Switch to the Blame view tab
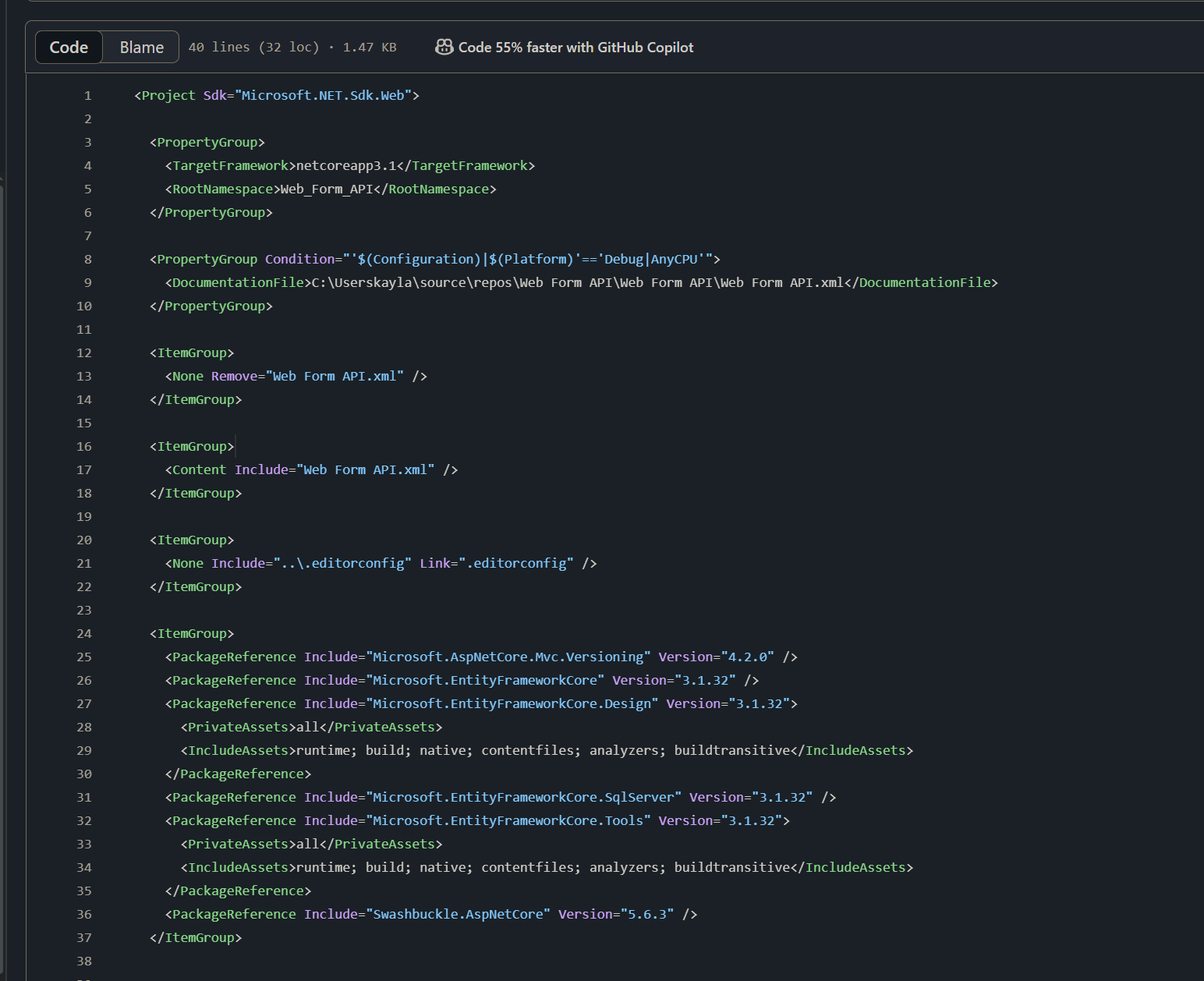The height and width of the screenshot is (981, 1204). coord(141,48)
